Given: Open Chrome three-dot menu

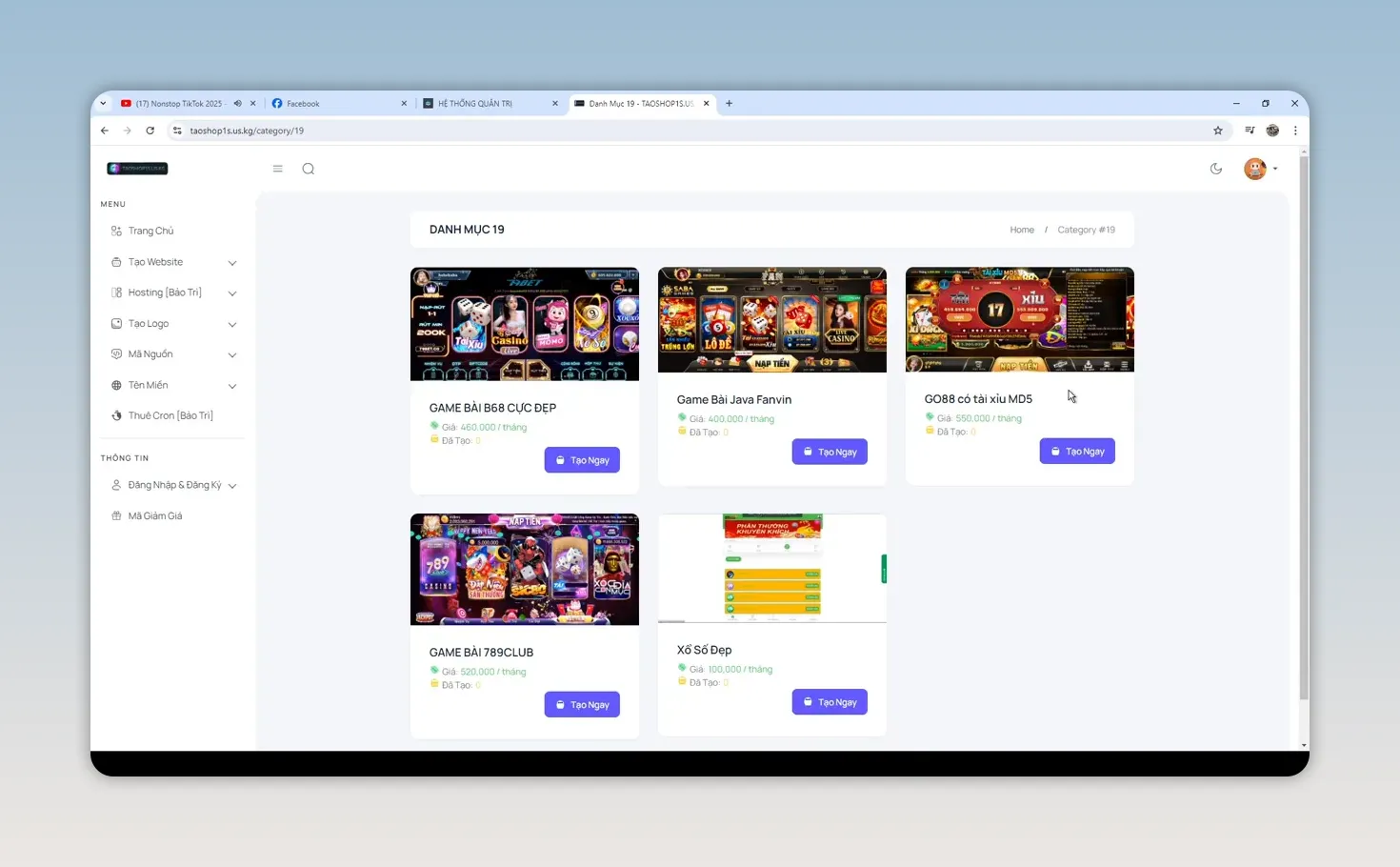Looking at the screenshot, I should point(1295,131).
